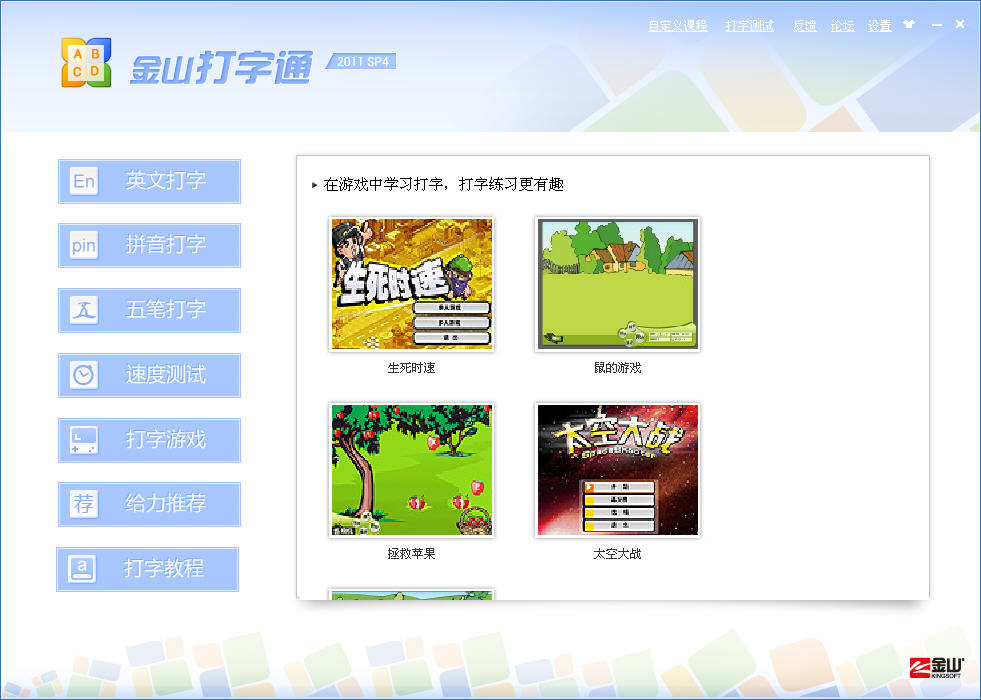
Task: Click the 荐 icon for 给力推荐
Action: pyautogui.click(x=84, y=505)
